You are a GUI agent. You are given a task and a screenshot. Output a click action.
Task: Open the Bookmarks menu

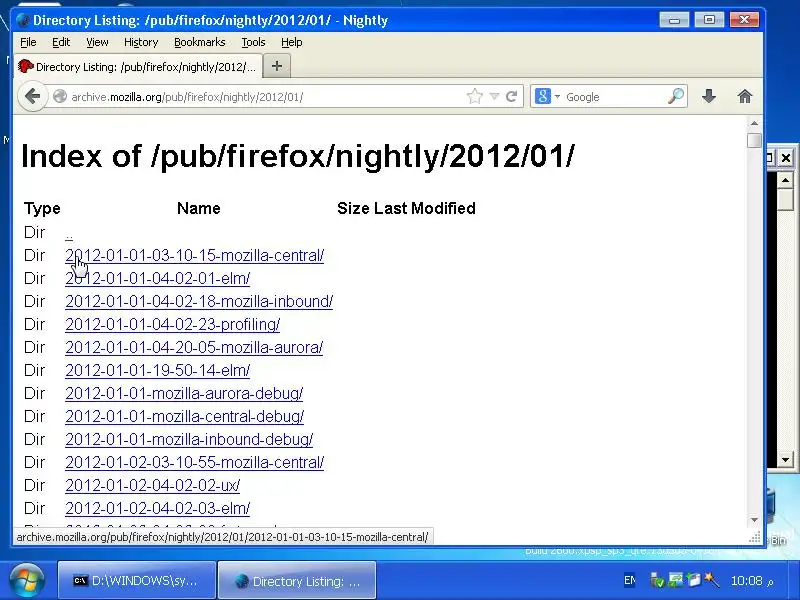(x=199, y=42)
